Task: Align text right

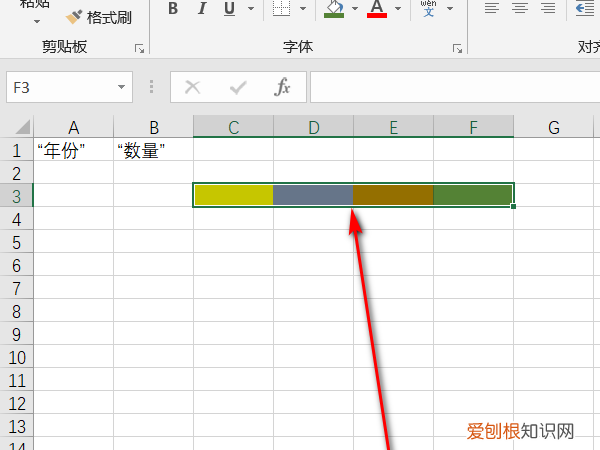Action: click(x=548, y=8)
